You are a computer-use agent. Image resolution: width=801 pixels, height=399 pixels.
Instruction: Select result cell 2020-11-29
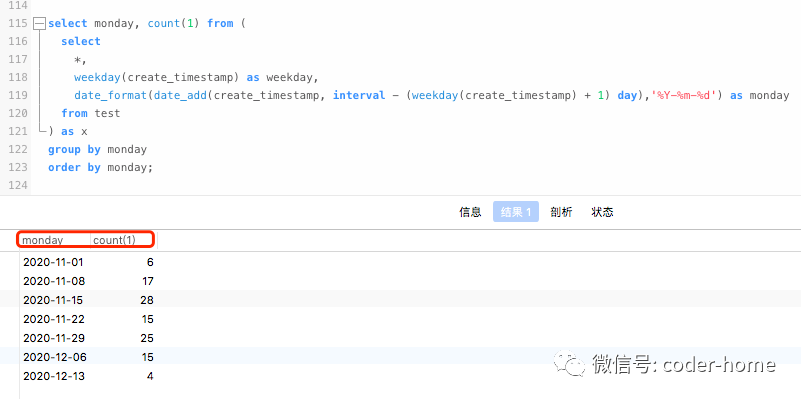[x=54, y=338]
